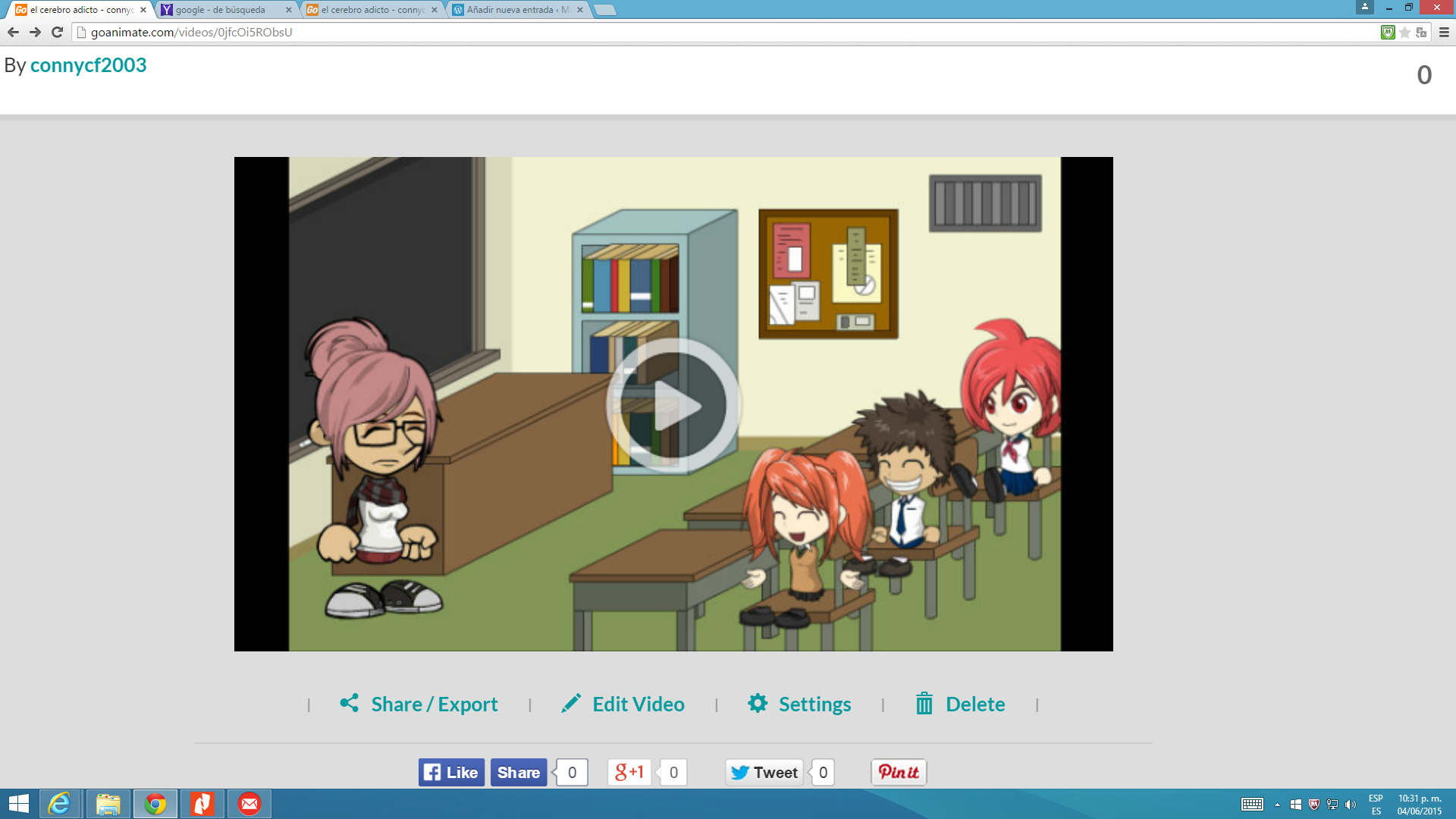Play the classroom animation video
The height and width of the screenshot is (819, 1456).
673,405
